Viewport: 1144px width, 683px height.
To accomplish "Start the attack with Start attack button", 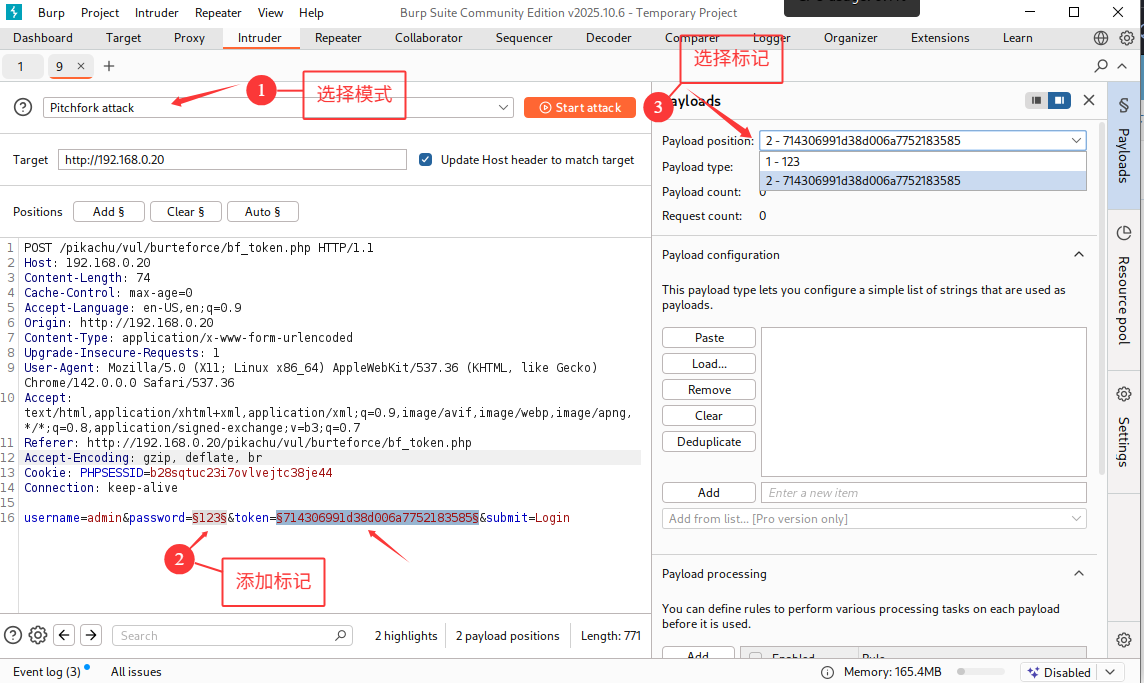I will click(580, 107).
